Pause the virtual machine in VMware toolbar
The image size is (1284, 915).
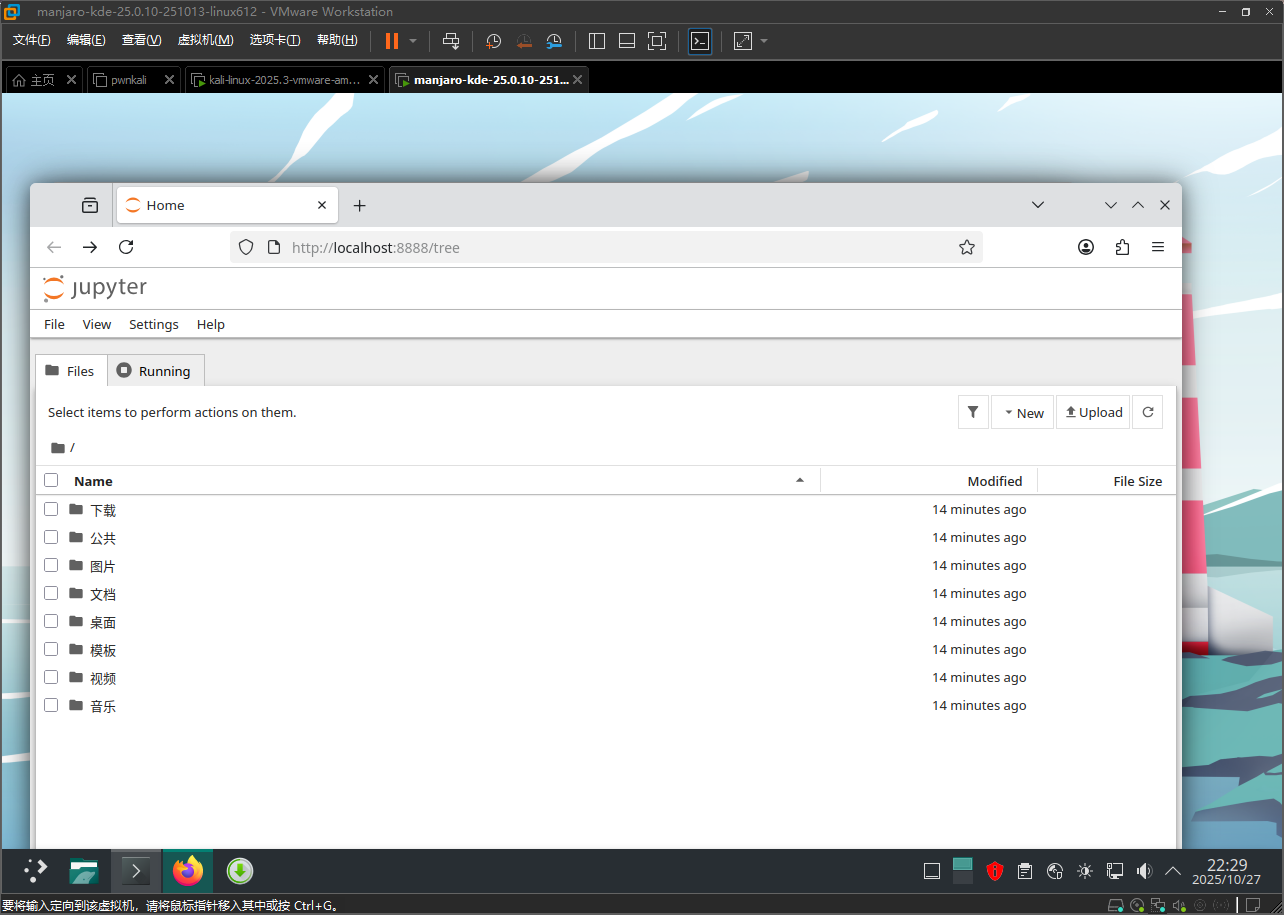392,41
